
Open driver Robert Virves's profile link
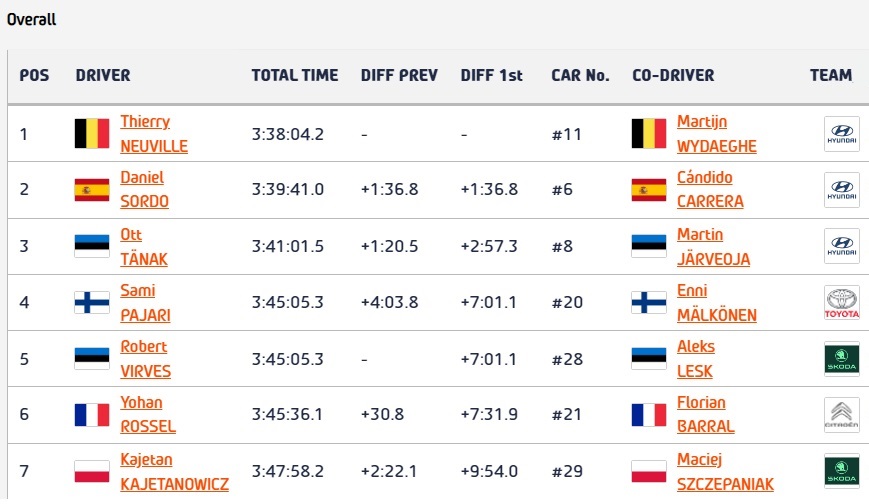145,359
